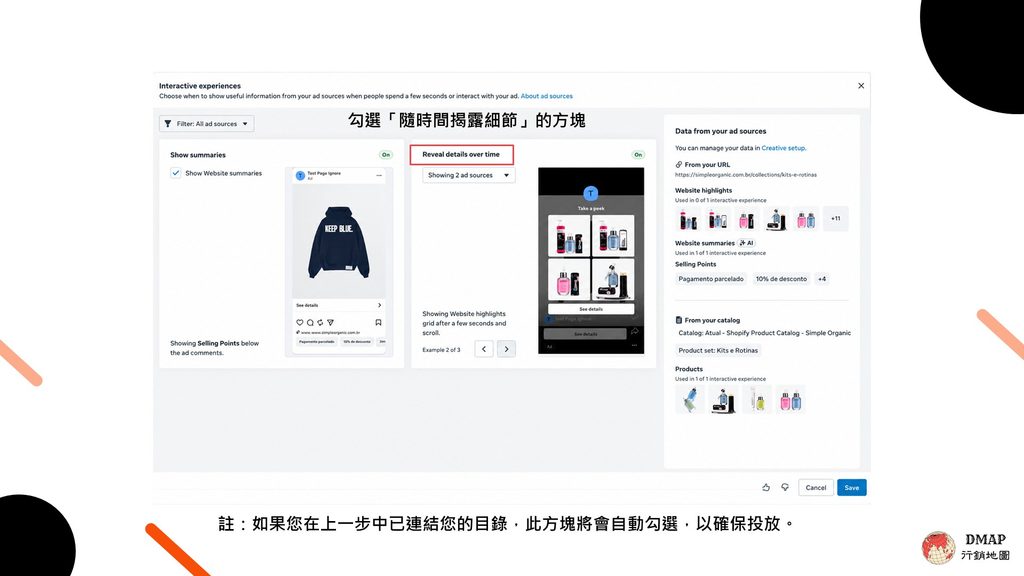
Task: Click the top-left product tile in phone grid
Action: pyautogui.click(x=569, y=236)
